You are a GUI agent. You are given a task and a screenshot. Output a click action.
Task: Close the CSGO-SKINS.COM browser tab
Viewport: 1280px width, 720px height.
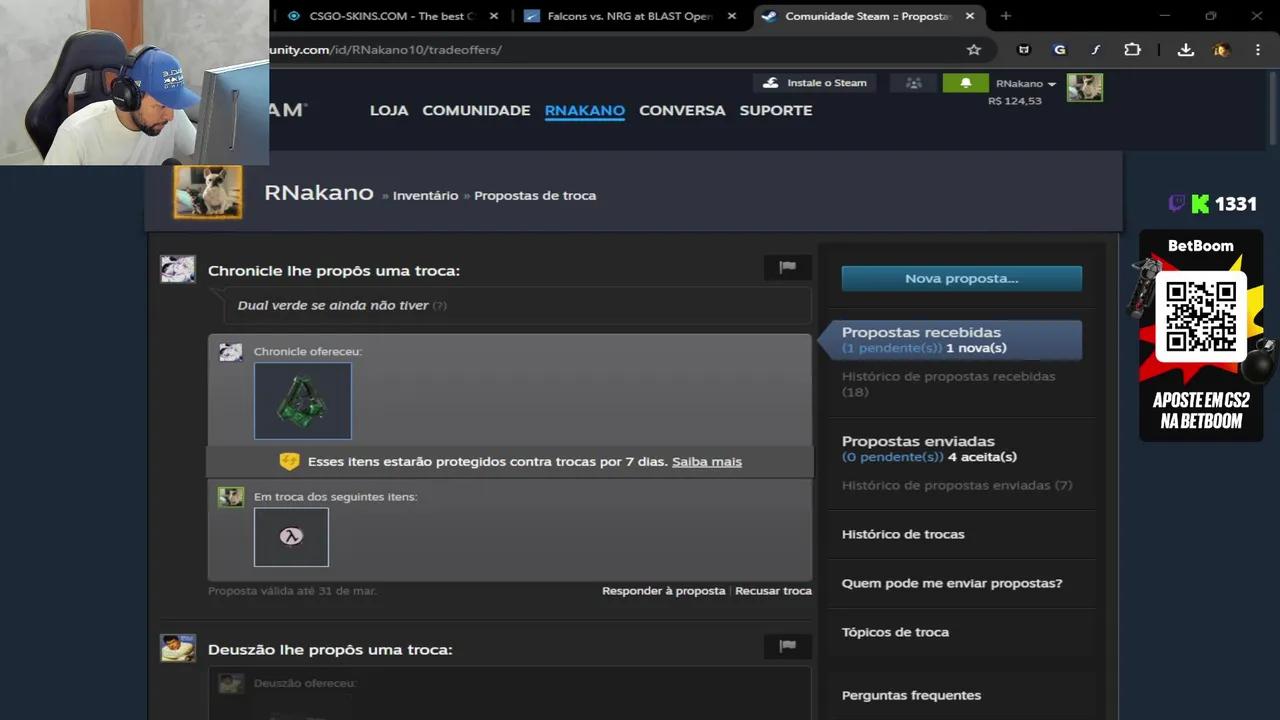(x=493, y=16)
